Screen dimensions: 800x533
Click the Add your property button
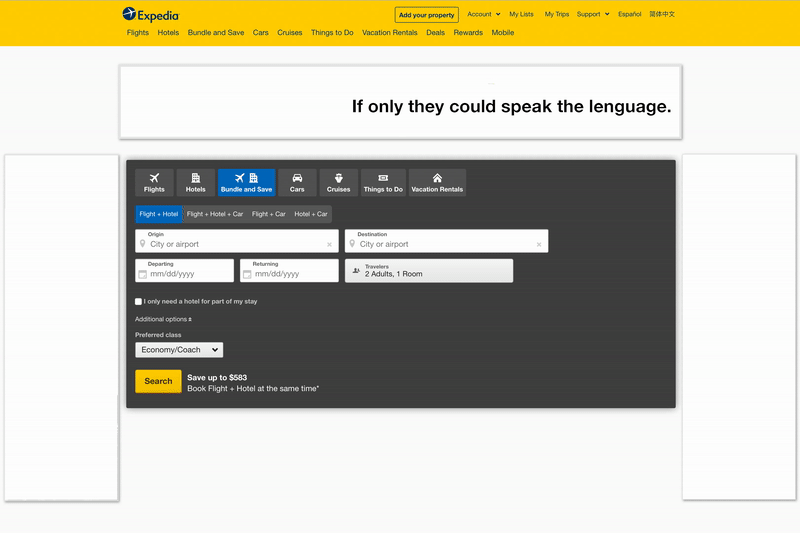tap(427, 15)
